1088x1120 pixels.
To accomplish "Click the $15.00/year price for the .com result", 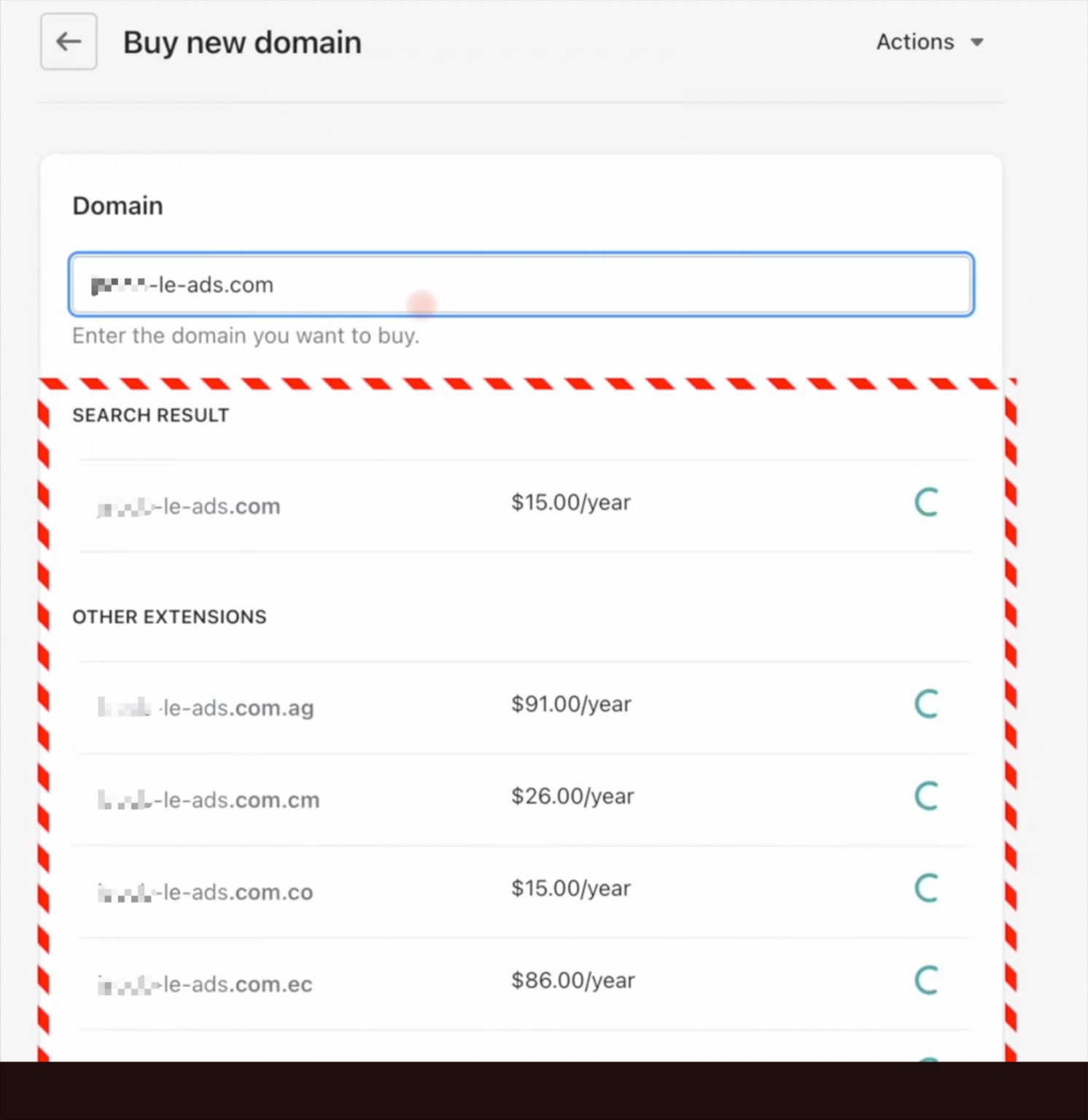I will (x=570, y=502).
